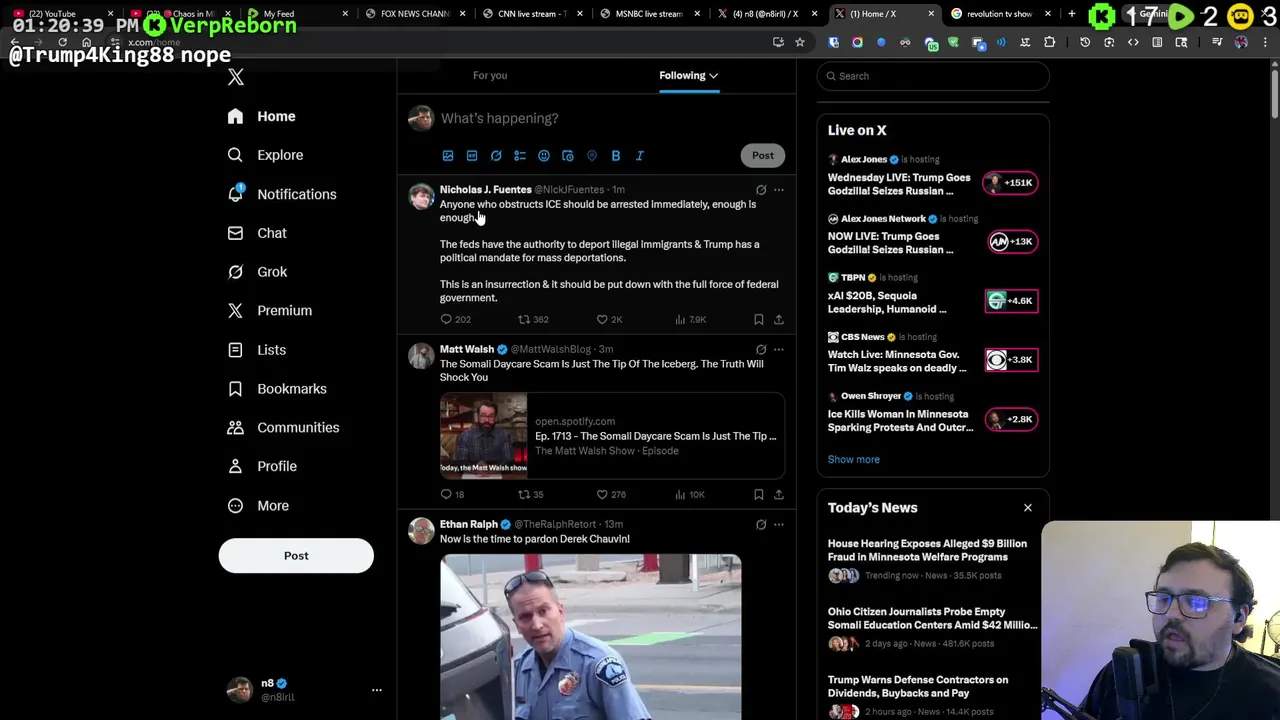Toggle bold formatting in the composer
This screenshot has height=720, width=1280.
(616, 156)
